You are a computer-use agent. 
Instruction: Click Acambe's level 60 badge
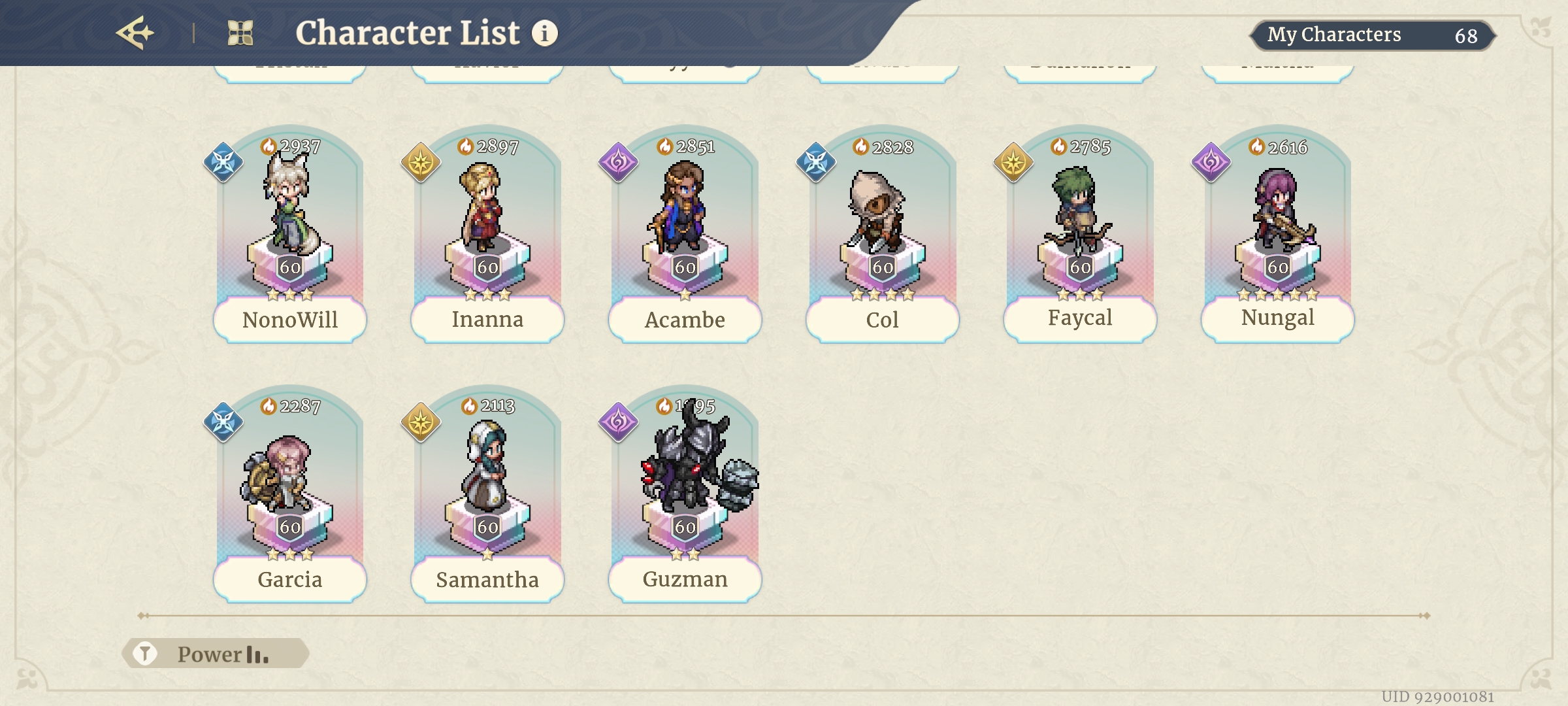[685, 267]
